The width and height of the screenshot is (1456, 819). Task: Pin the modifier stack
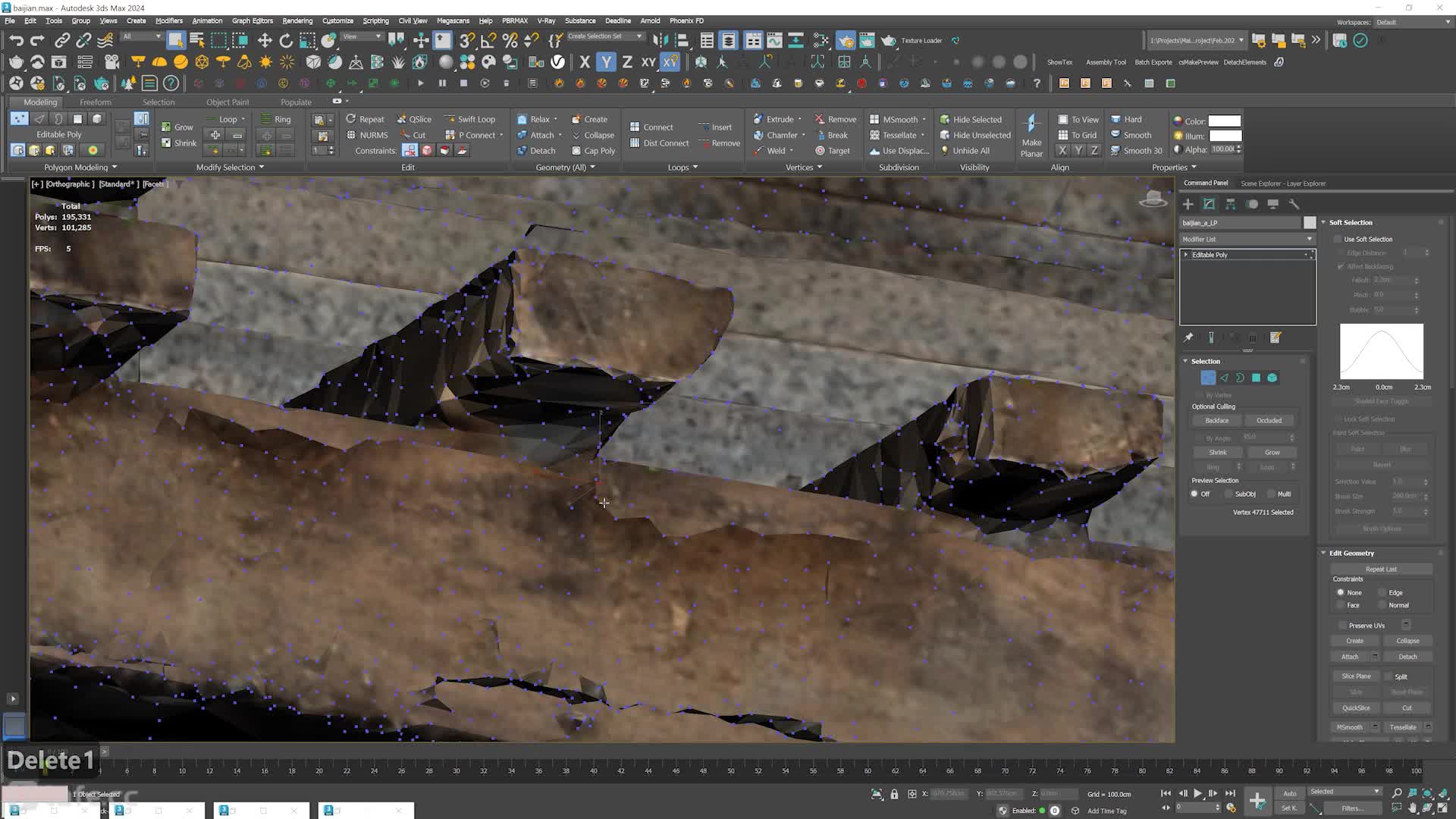(x=1188, y=337)
